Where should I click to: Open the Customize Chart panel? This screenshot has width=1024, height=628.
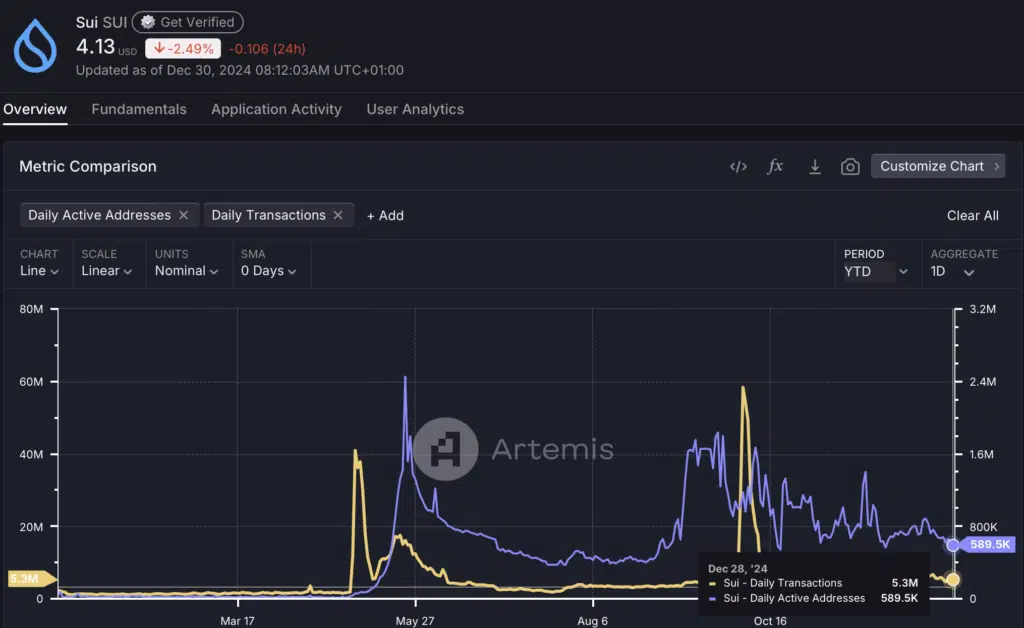[938, 166]
